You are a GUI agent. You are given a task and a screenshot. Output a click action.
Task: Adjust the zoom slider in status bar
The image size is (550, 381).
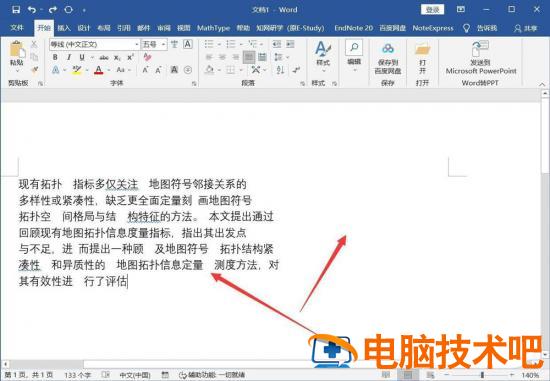click(482, 375)
